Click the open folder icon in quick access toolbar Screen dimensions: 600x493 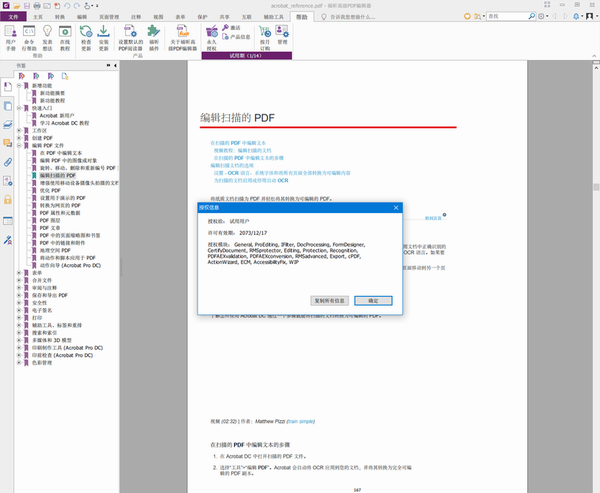point(16,6)
